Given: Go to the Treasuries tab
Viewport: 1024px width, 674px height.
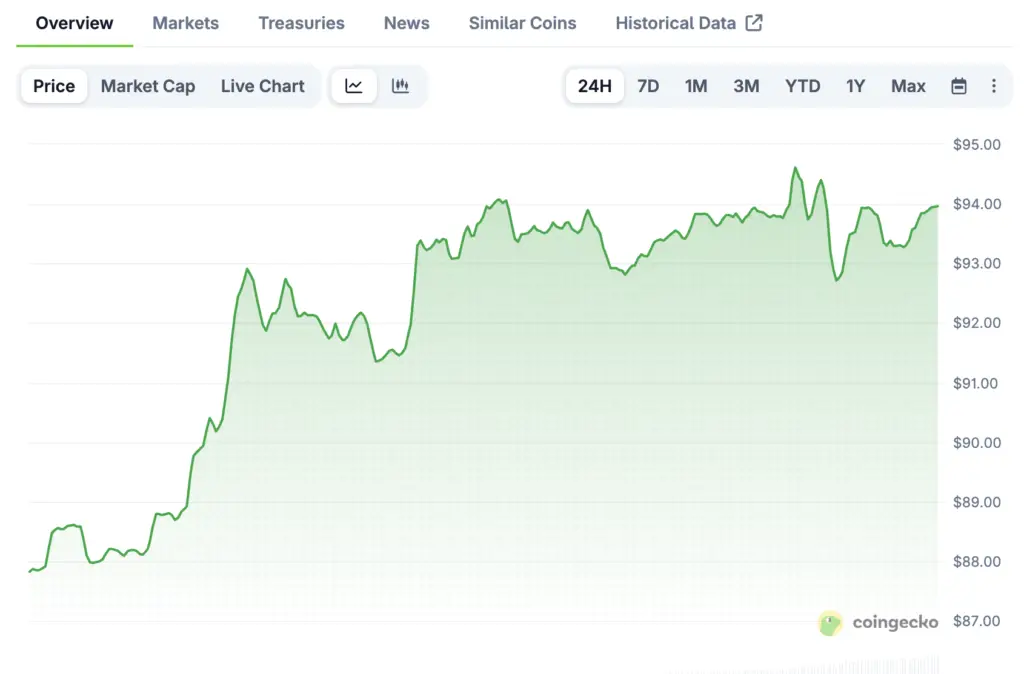Looking at the screenshot, I should coord(301,23).
